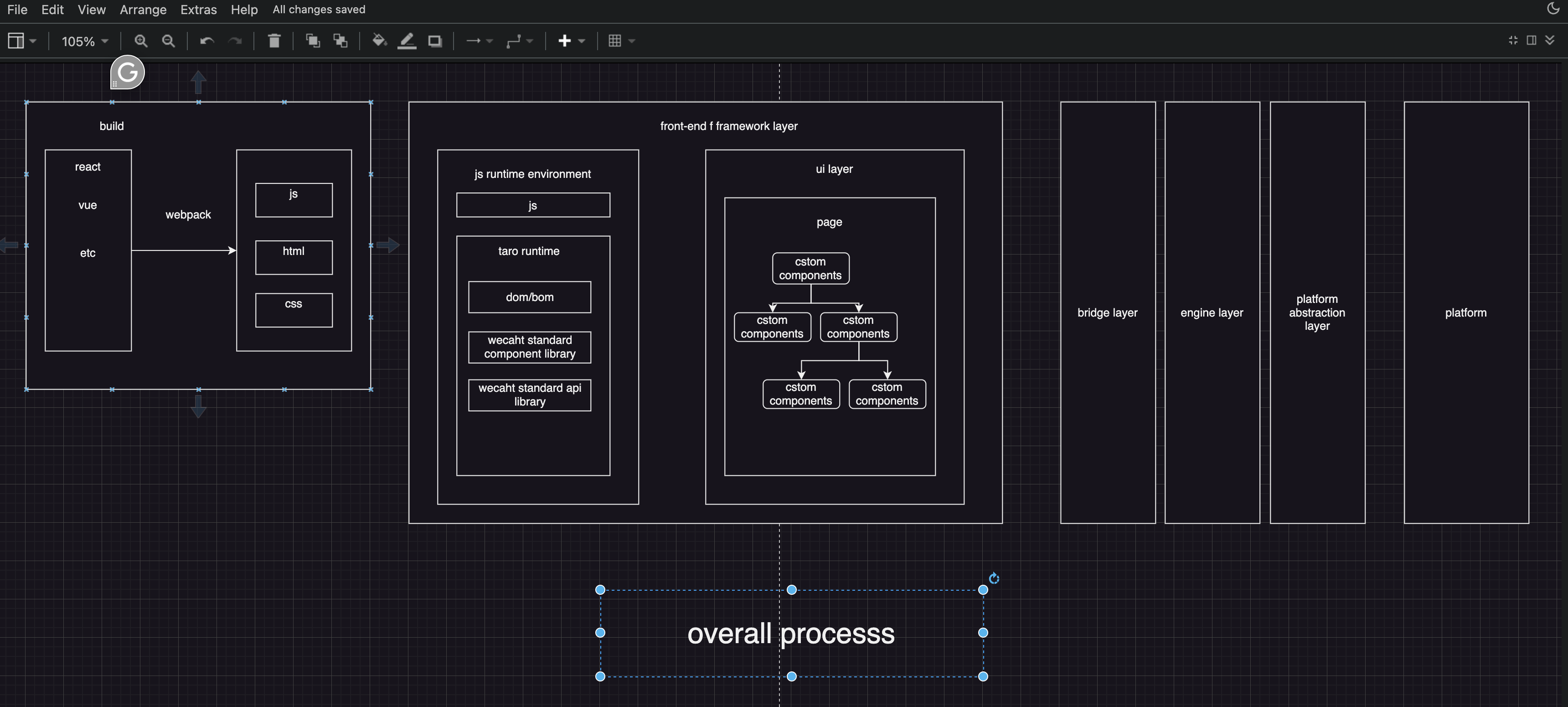1568x707 pixels.
Task: Click the To Back icon
Action: [x=340, y=41]
